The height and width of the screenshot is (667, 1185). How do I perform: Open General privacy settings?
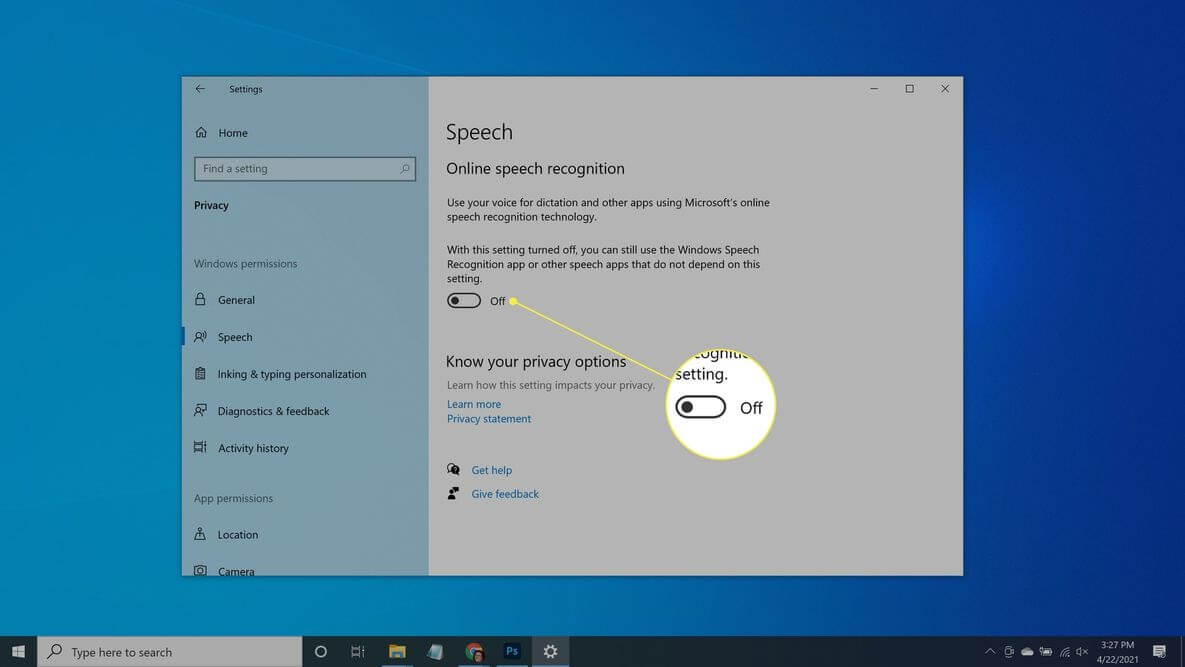pyautogui.click(x=236, y=299)
